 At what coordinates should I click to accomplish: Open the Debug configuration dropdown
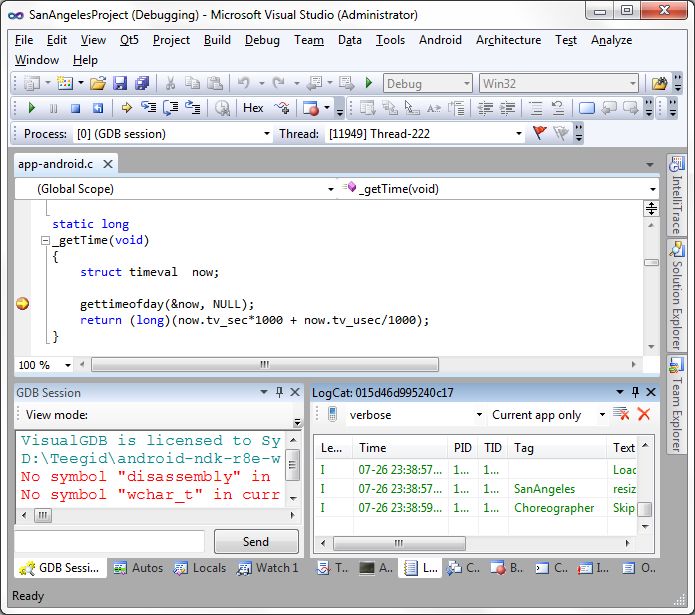[x=466, y=83]
